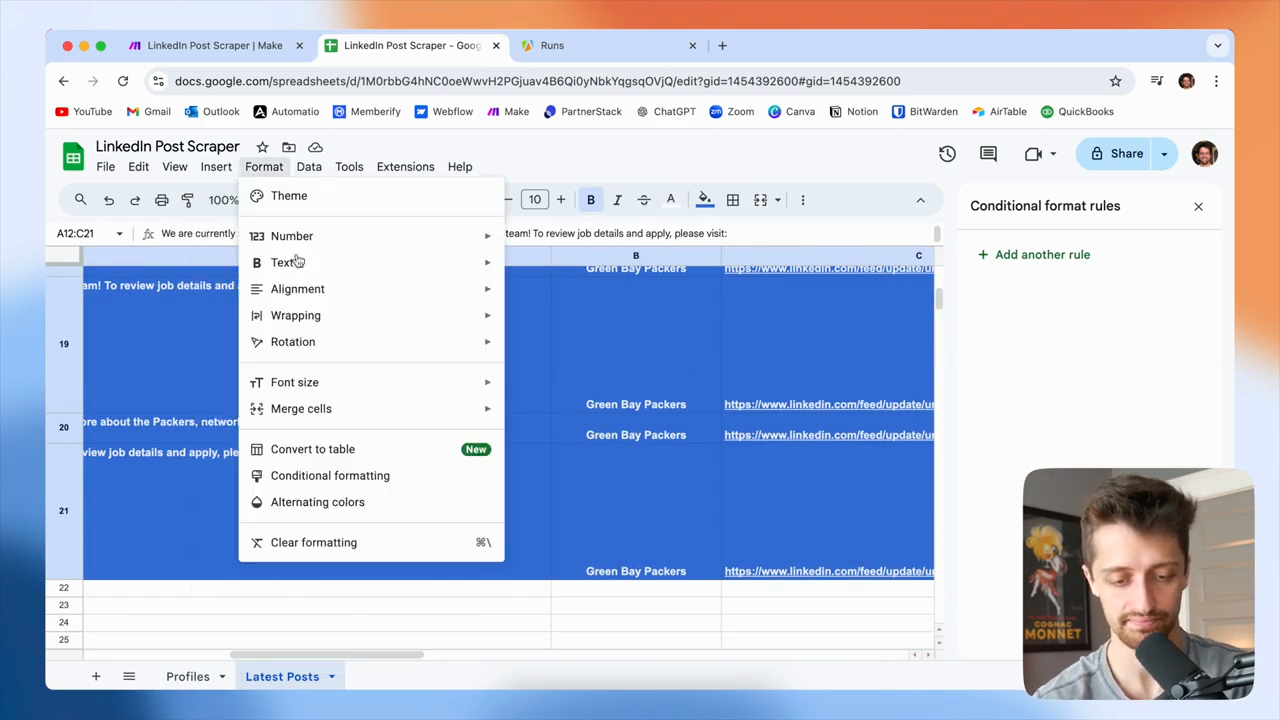Switch to LinkedIn Post Scraper Make tab
The height and width of the screenshot is (720, 1280).
[x=215, y=46]
